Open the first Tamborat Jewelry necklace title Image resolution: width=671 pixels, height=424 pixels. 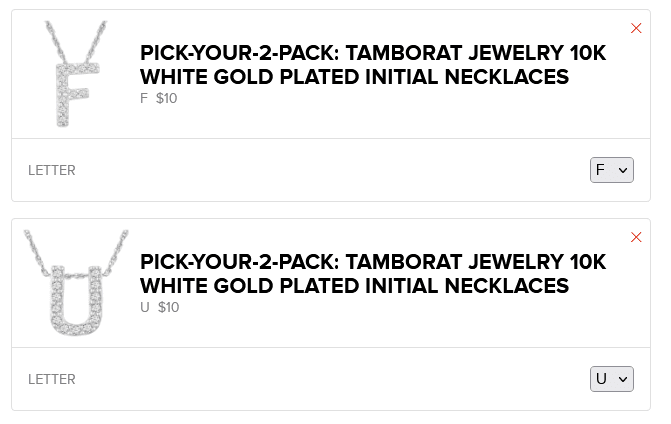click(373, 65)
